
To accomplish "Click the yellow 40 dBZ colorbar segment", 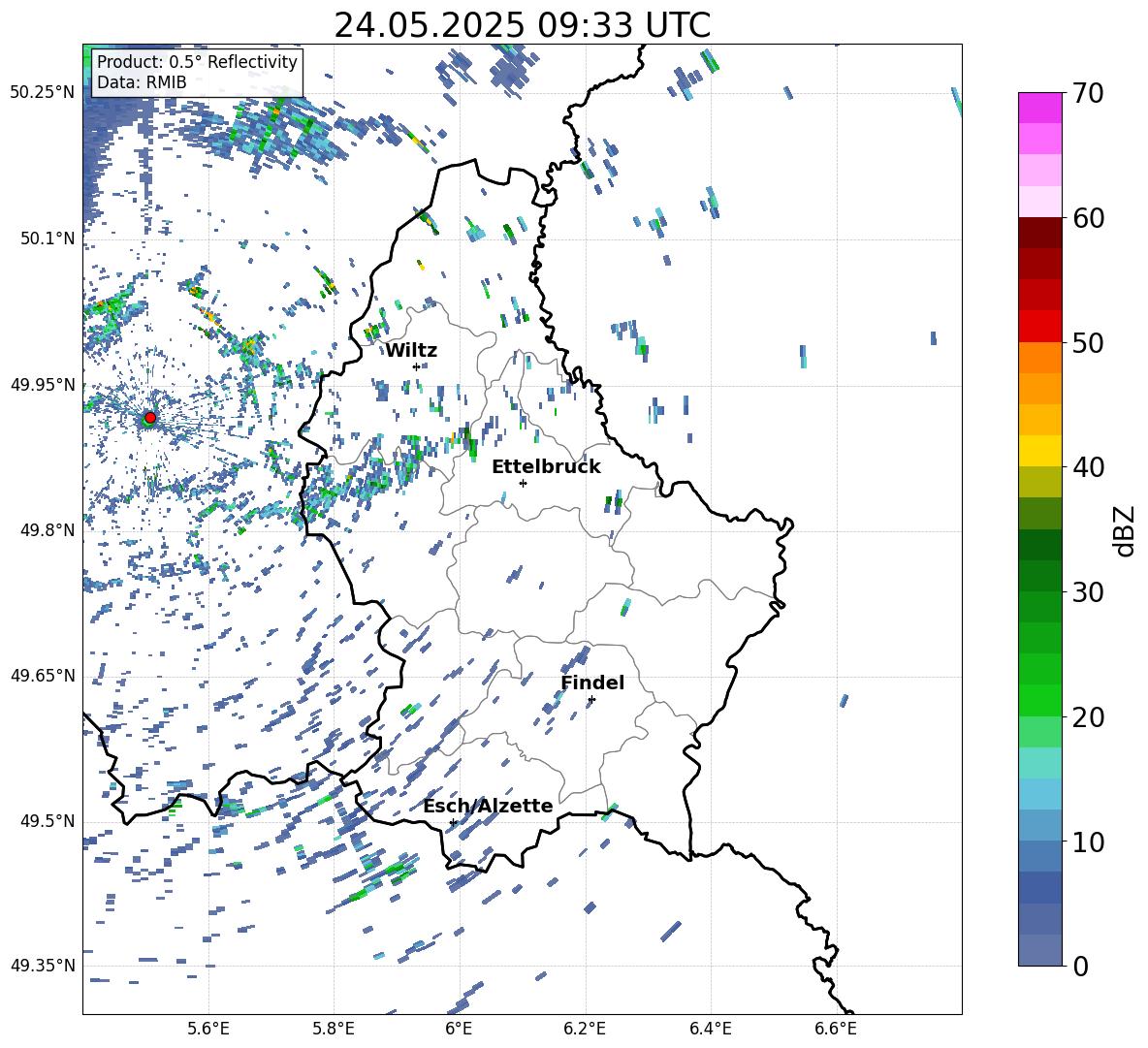I will pyautogui.click(x=1039, y=451).
